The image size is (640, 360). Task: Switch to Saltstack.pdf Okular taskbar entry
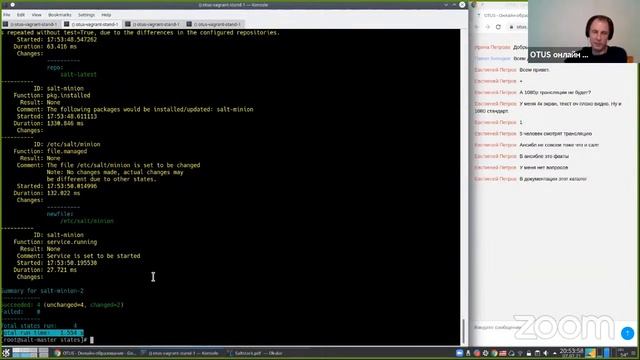[255, 353]
